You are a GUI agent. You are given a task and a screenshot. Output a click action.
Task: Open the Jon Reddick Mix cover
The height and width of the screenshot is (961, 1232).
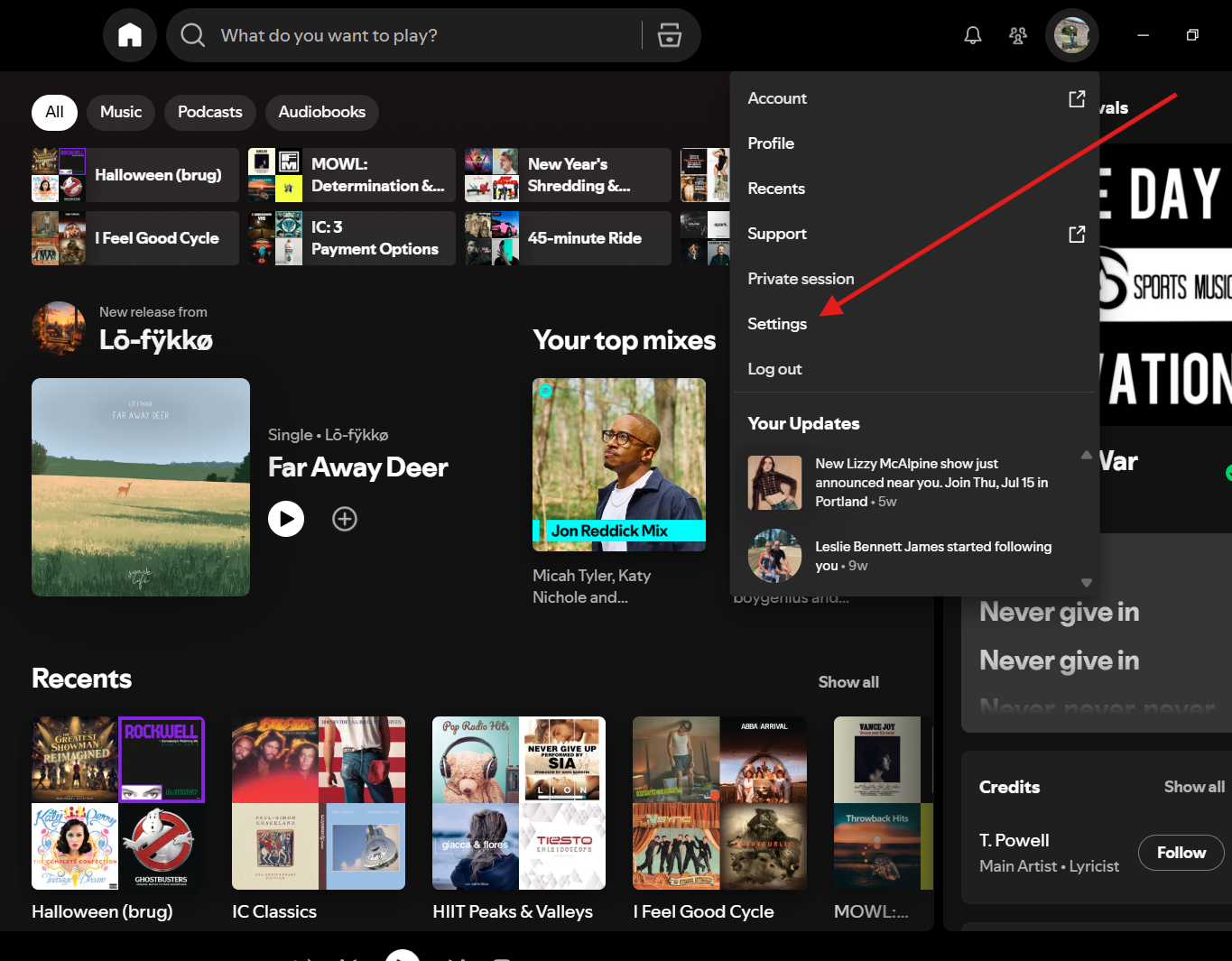(619, 465)
